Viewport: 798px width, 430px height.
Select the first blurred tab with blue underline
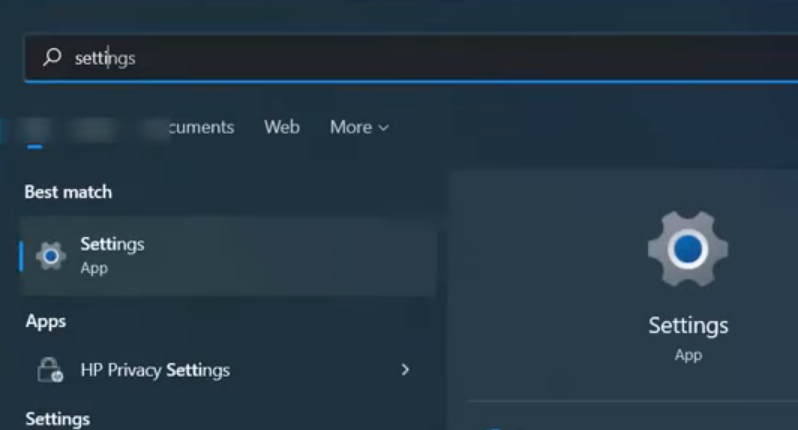[x=35, y=130]
